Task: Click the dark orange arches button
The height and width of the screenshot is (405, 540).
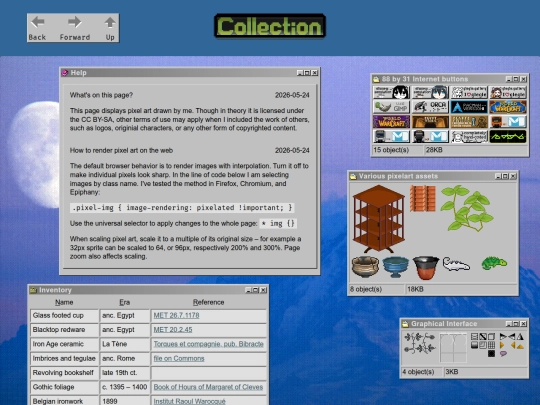Action: 430,122
